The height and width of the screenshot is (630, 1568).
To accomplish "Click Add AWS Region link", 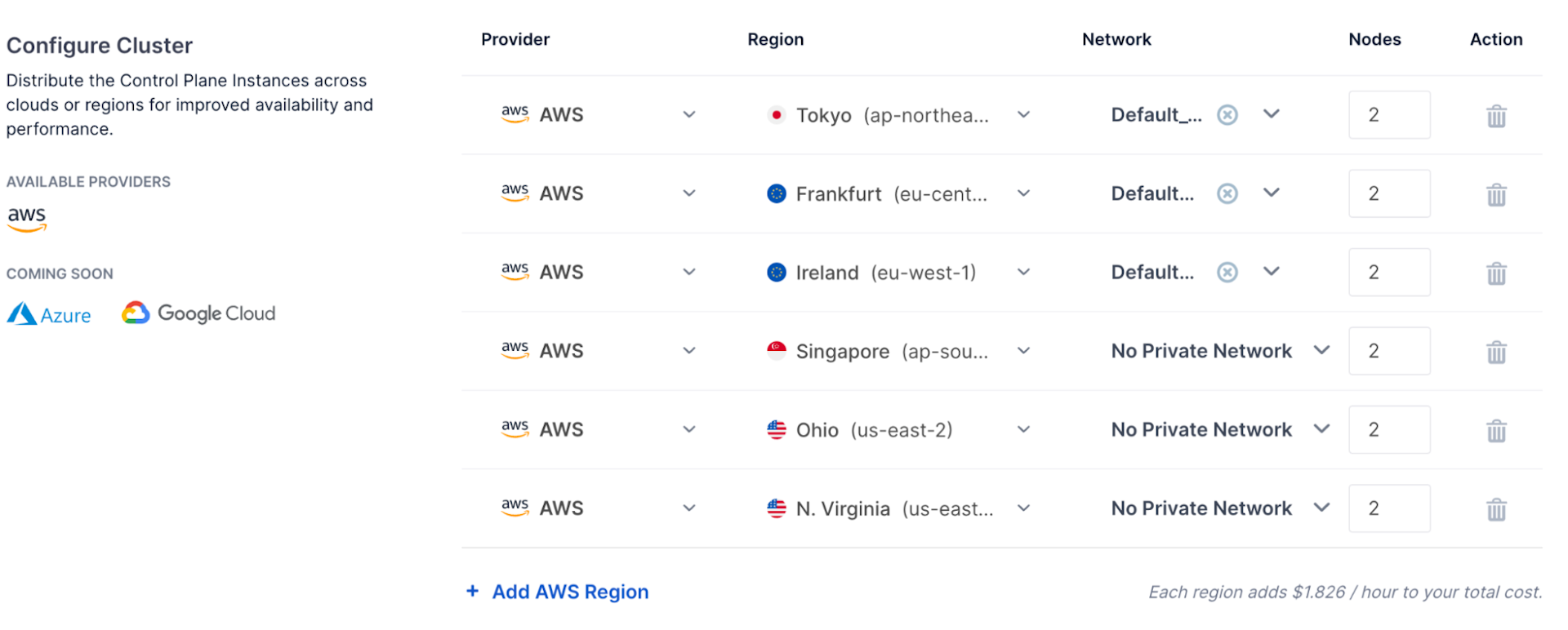I will coord(570,592).
